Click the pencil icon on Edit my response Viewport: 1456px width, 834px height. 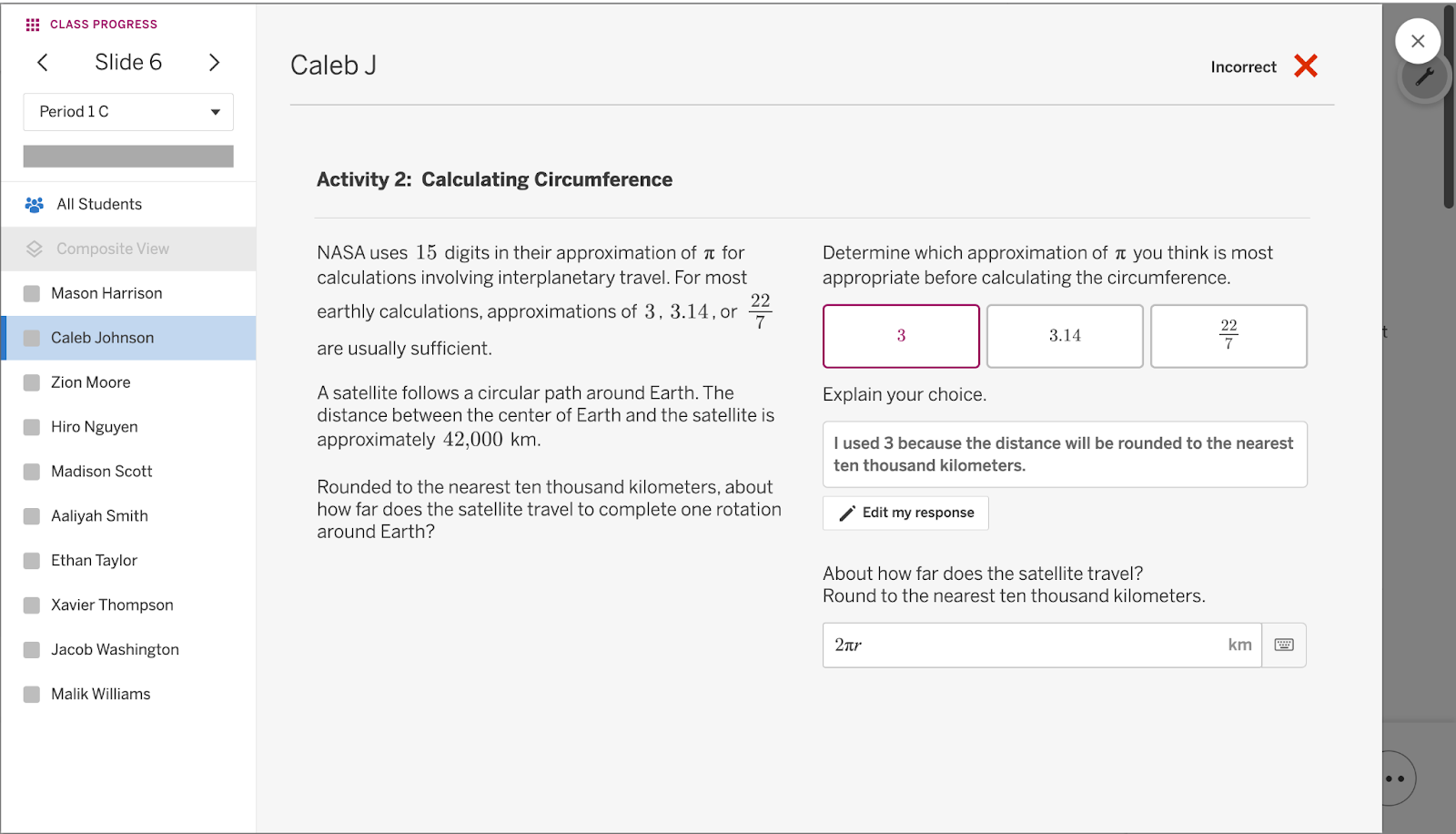pos(847,514)
